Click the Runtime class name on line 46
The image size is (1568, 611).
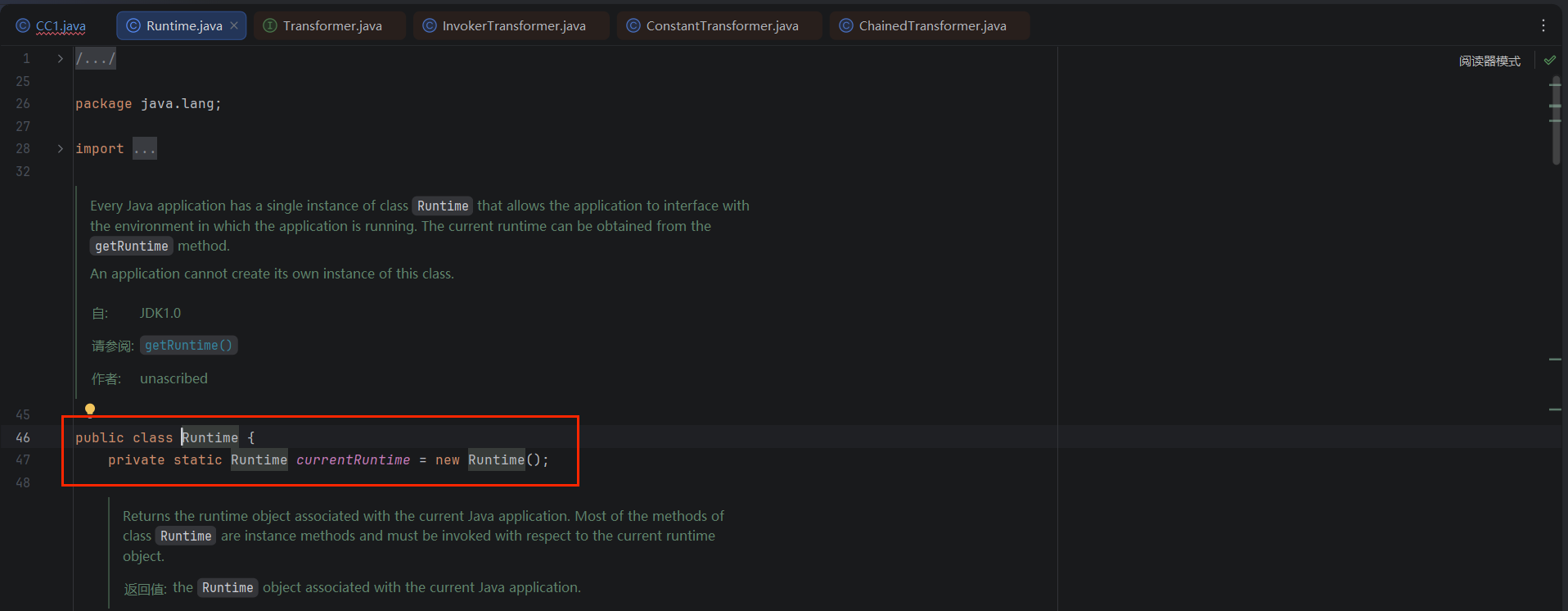210,437
